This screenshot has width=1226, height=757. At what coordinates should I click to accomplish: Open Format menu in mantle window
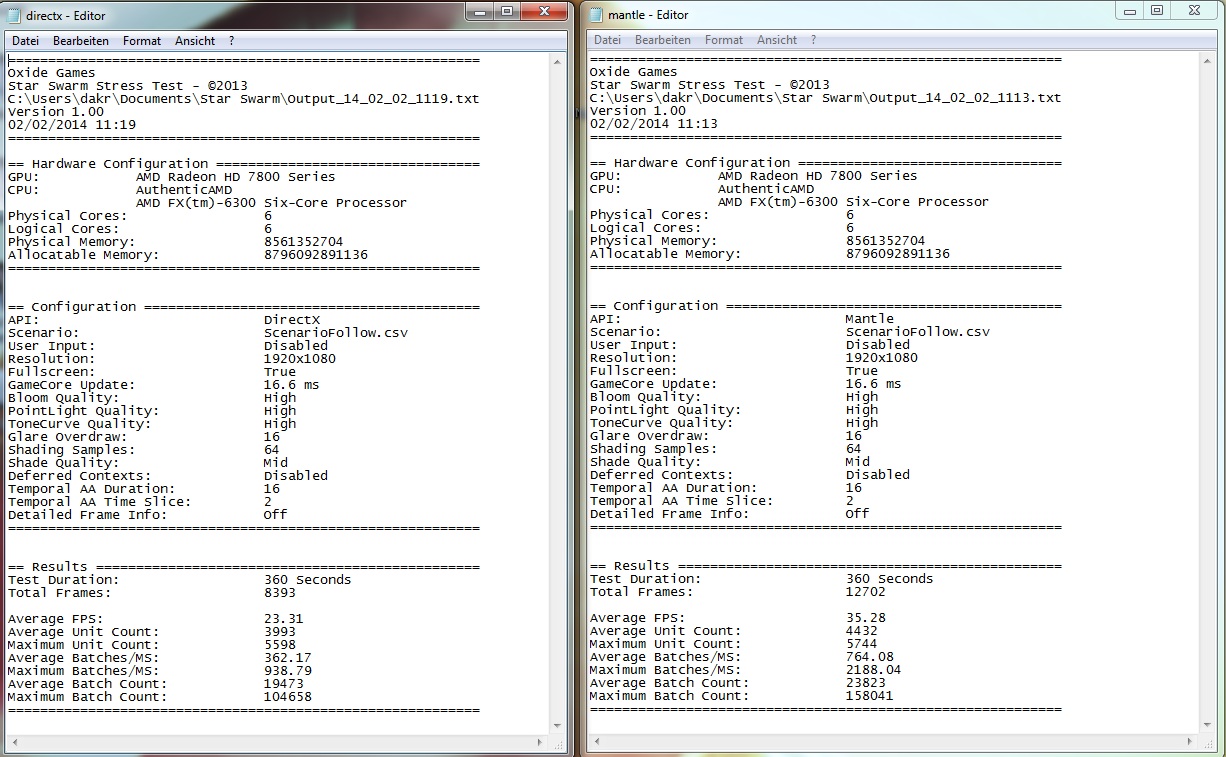[724, 40]
